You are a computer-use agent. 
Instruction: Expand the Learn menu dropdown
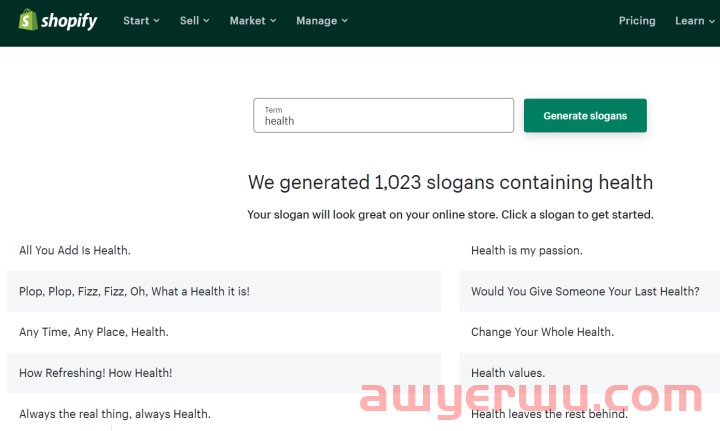[x=695, y=21]
